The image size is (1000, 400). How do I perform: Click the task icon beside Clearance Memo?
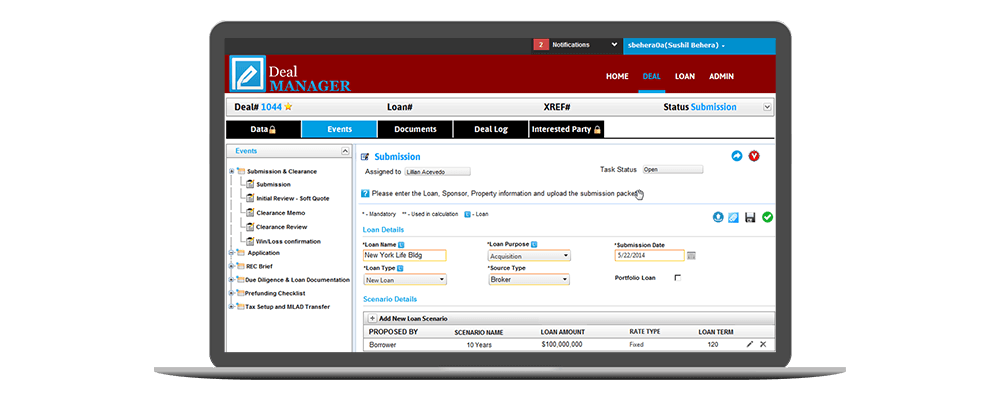[x=250, y=212]
